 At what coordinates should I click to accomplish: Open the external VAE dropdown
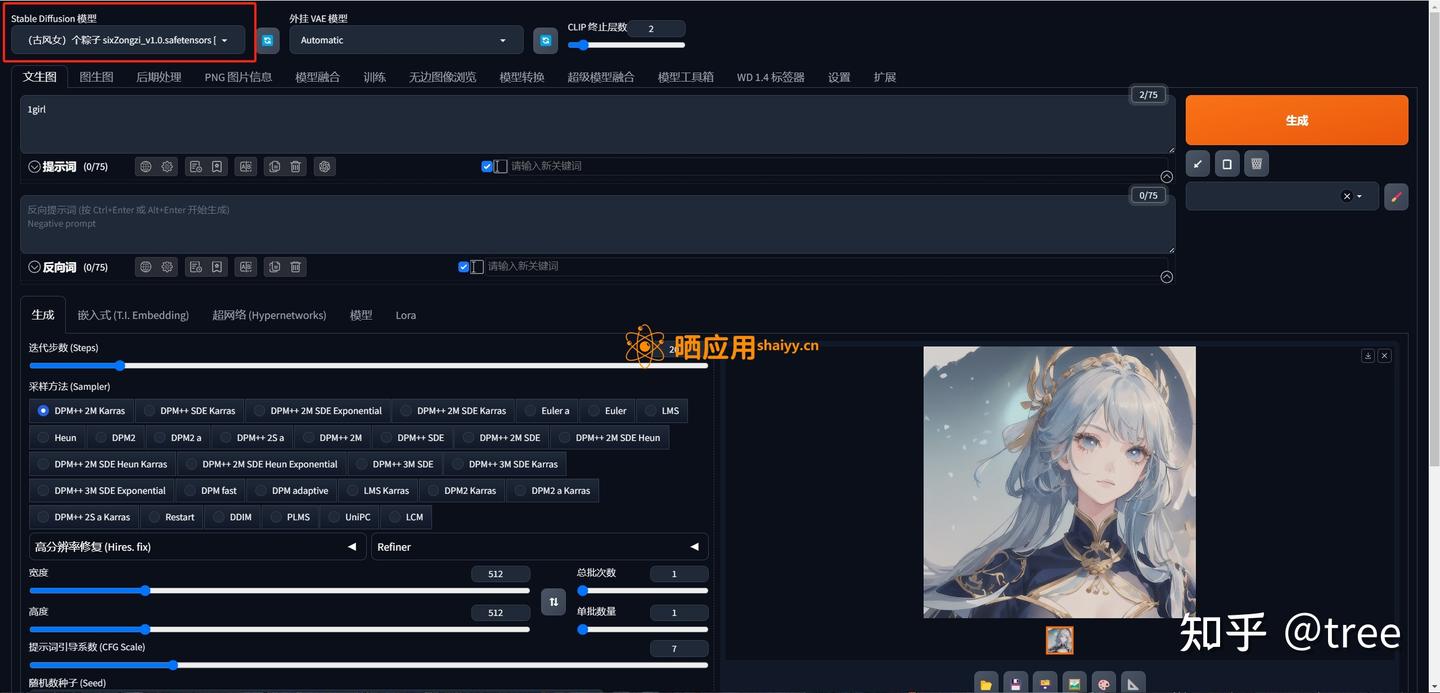405,39
